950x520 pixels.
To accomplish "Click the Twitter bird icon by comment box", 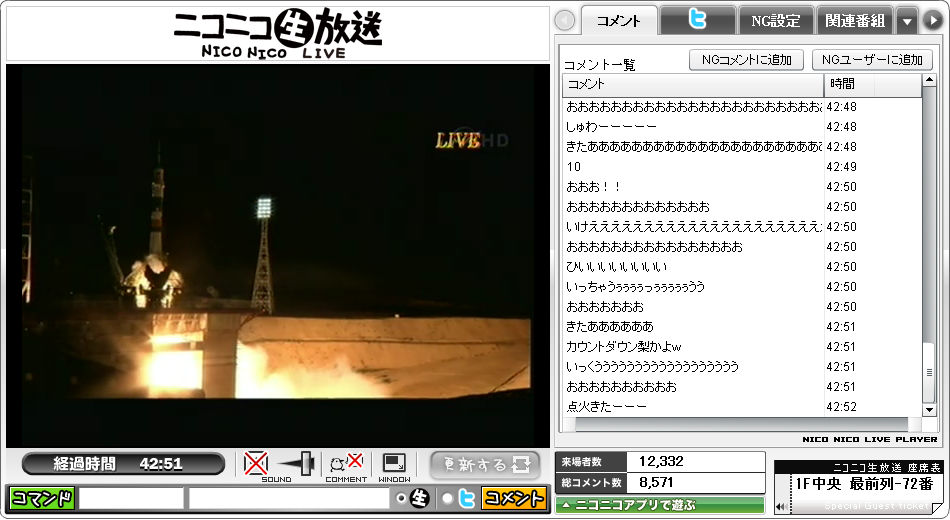I will [x=466, y=498].
